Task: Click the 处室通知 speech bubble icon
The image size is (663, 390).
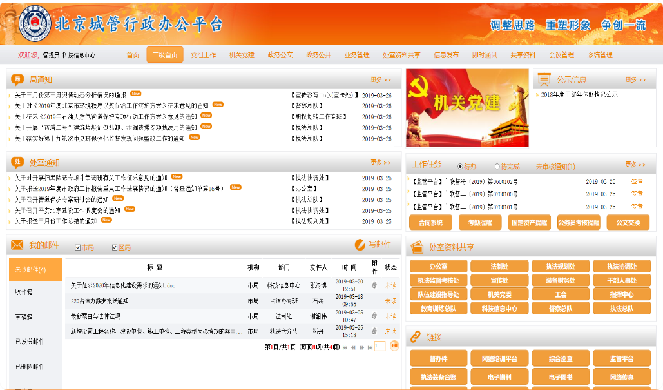Action: coord(17,162)
